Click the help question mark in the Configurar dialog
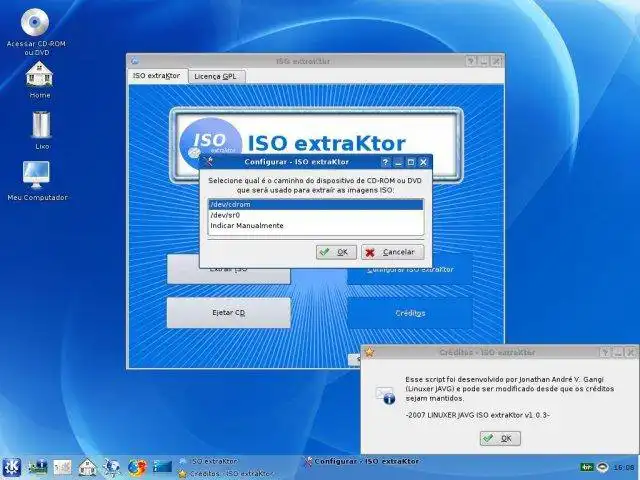The image size is (640, 480). [385, 162]
